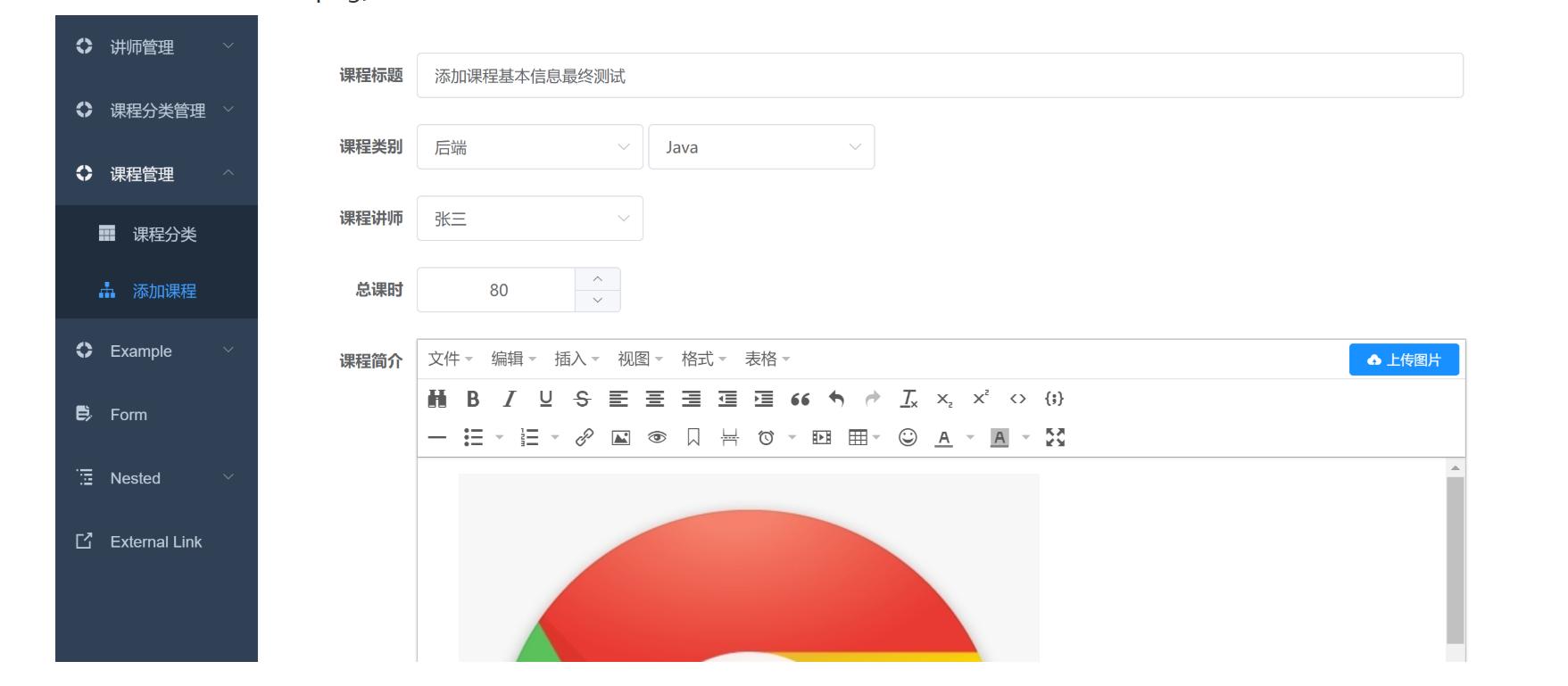Decrease 总课时 with down arrow
This screenshot has height=686, width=1568.
598,301
